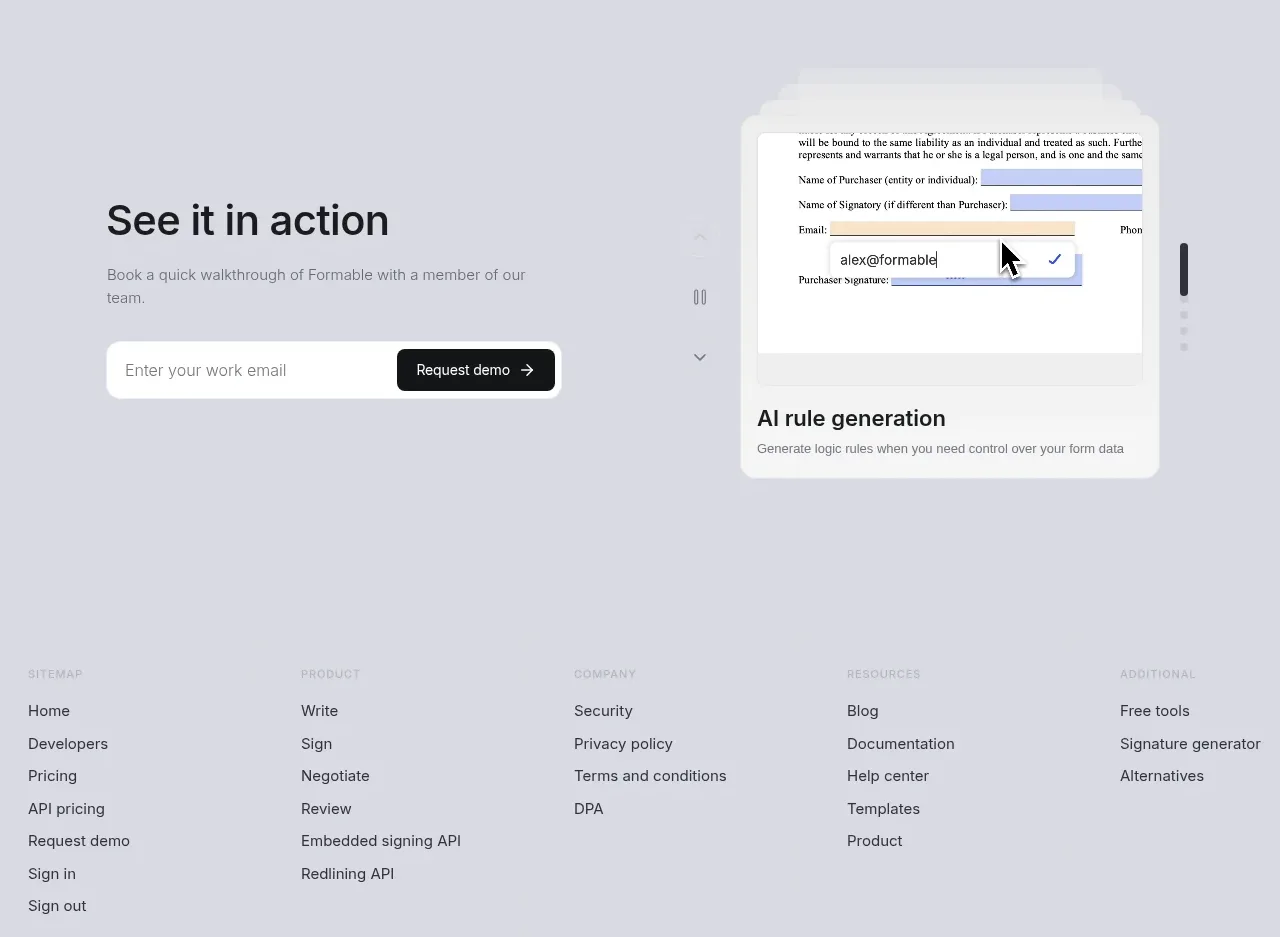This screenshot has height=937, width=1280.
Task: View the Alternatives page
Action: [1162, 776]
